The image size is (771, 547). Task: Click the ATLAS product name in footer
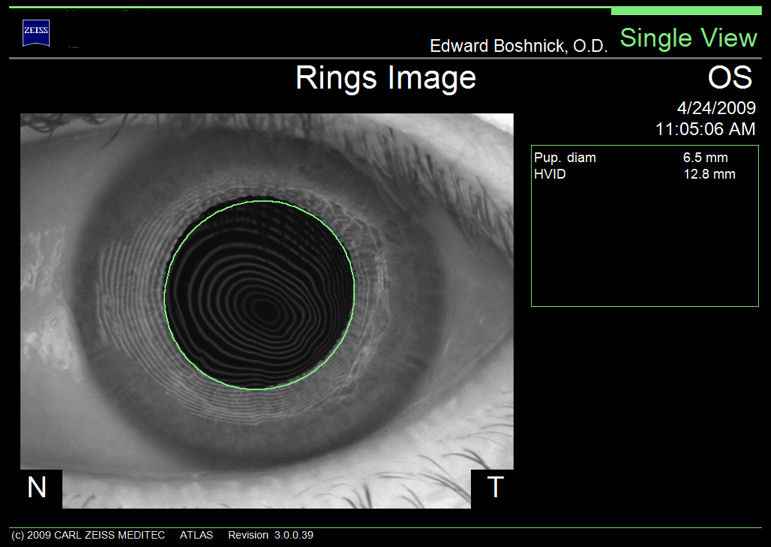[196, 535]
